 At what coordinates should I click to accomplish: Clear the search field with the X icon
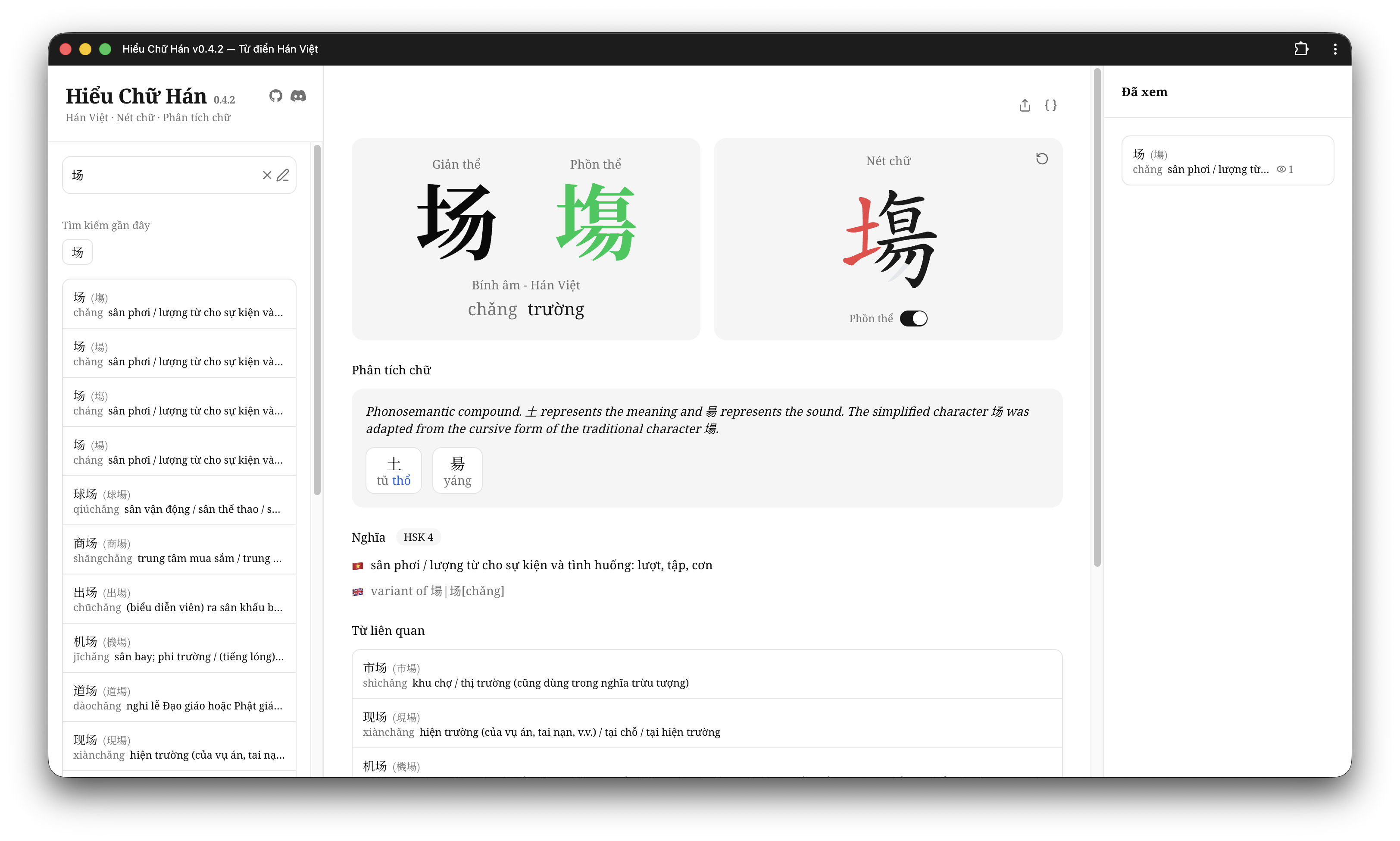pyautogui.click(x=267, y=175)
